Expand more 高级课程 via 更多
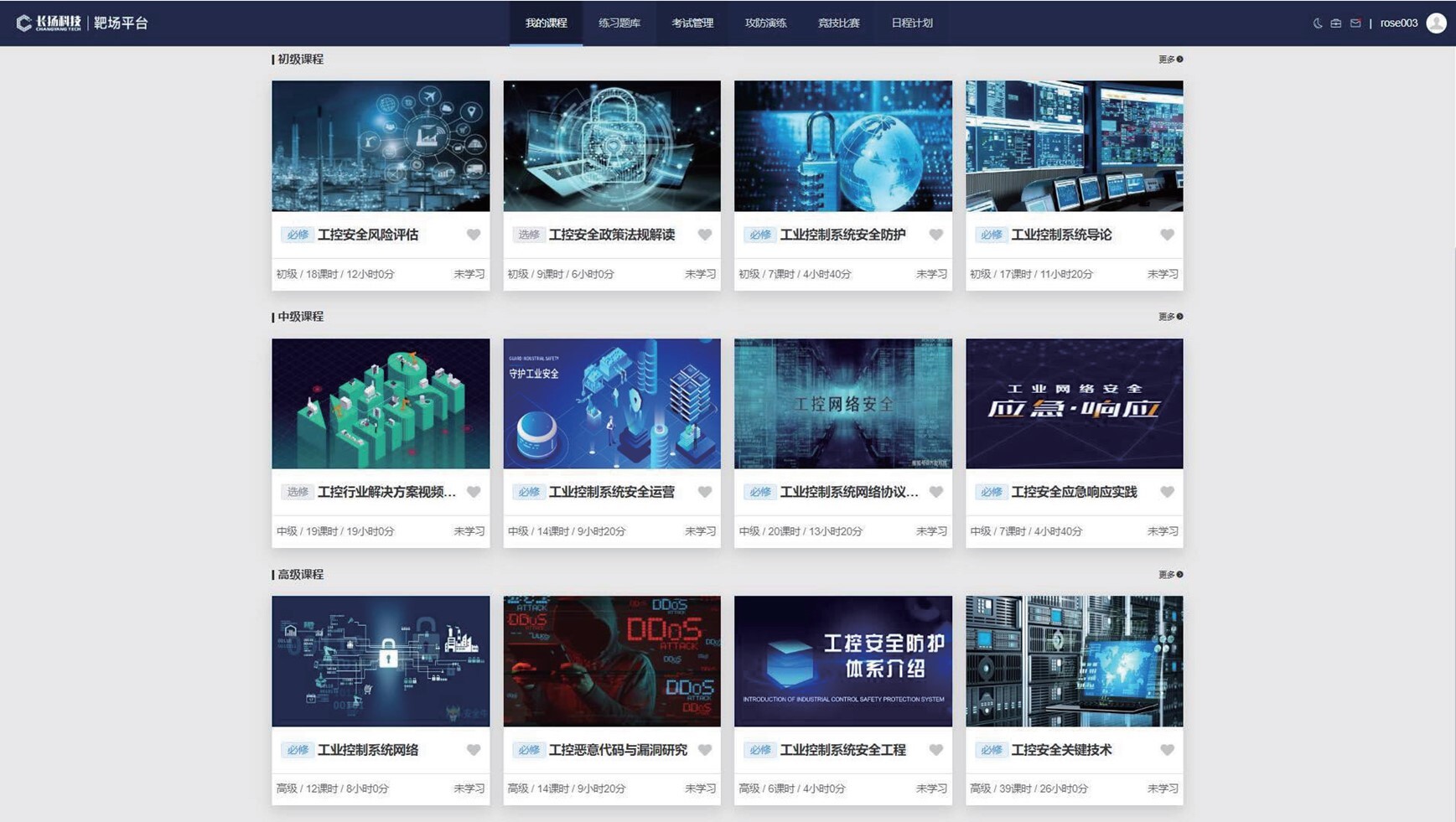Image resolution: width=1456 pixels, height=822 pixels. point(1170,575)
